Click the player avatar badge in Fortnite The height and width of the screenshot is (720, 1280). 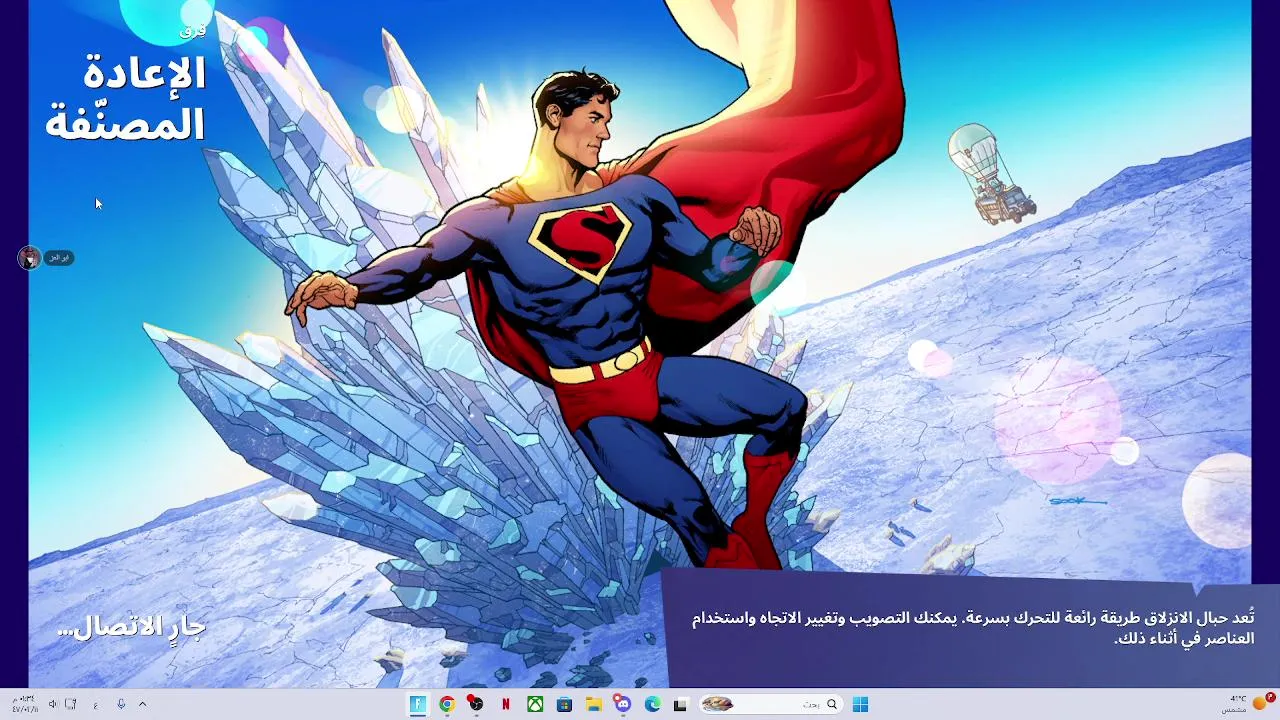point(29,258)
